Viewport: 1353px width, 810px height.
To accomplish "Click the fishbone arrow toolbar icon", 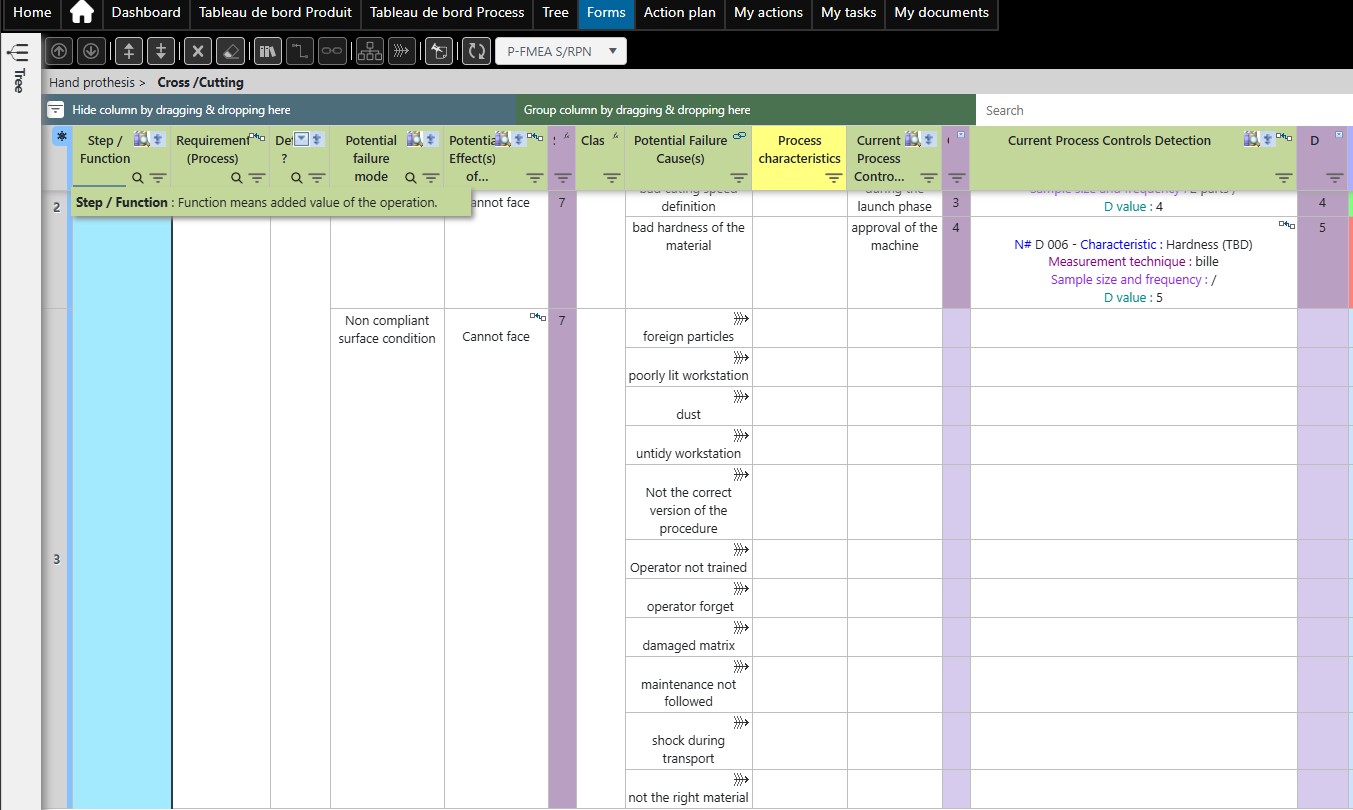I will 402,51.
